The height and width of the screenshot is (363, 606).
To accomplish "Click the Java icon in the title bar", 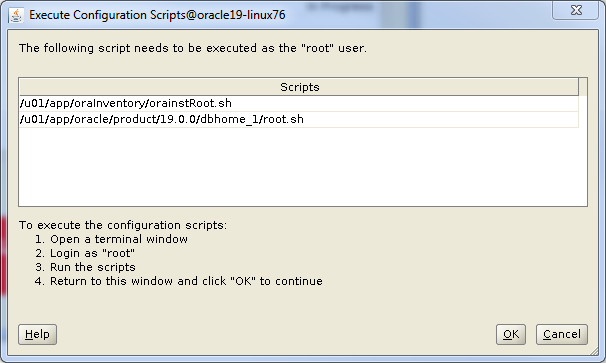I will (x=16, y=15).
